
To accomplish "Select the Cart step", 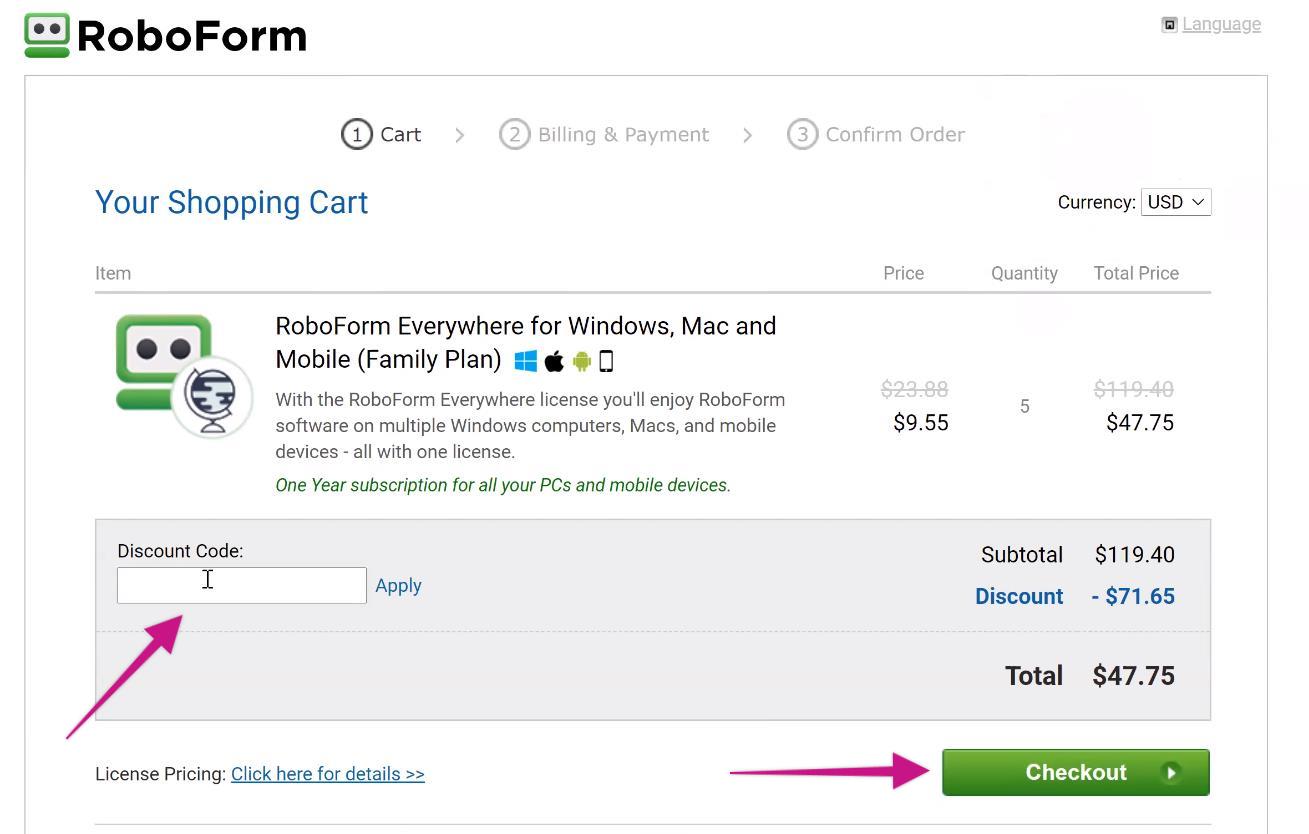I will 382,134.
